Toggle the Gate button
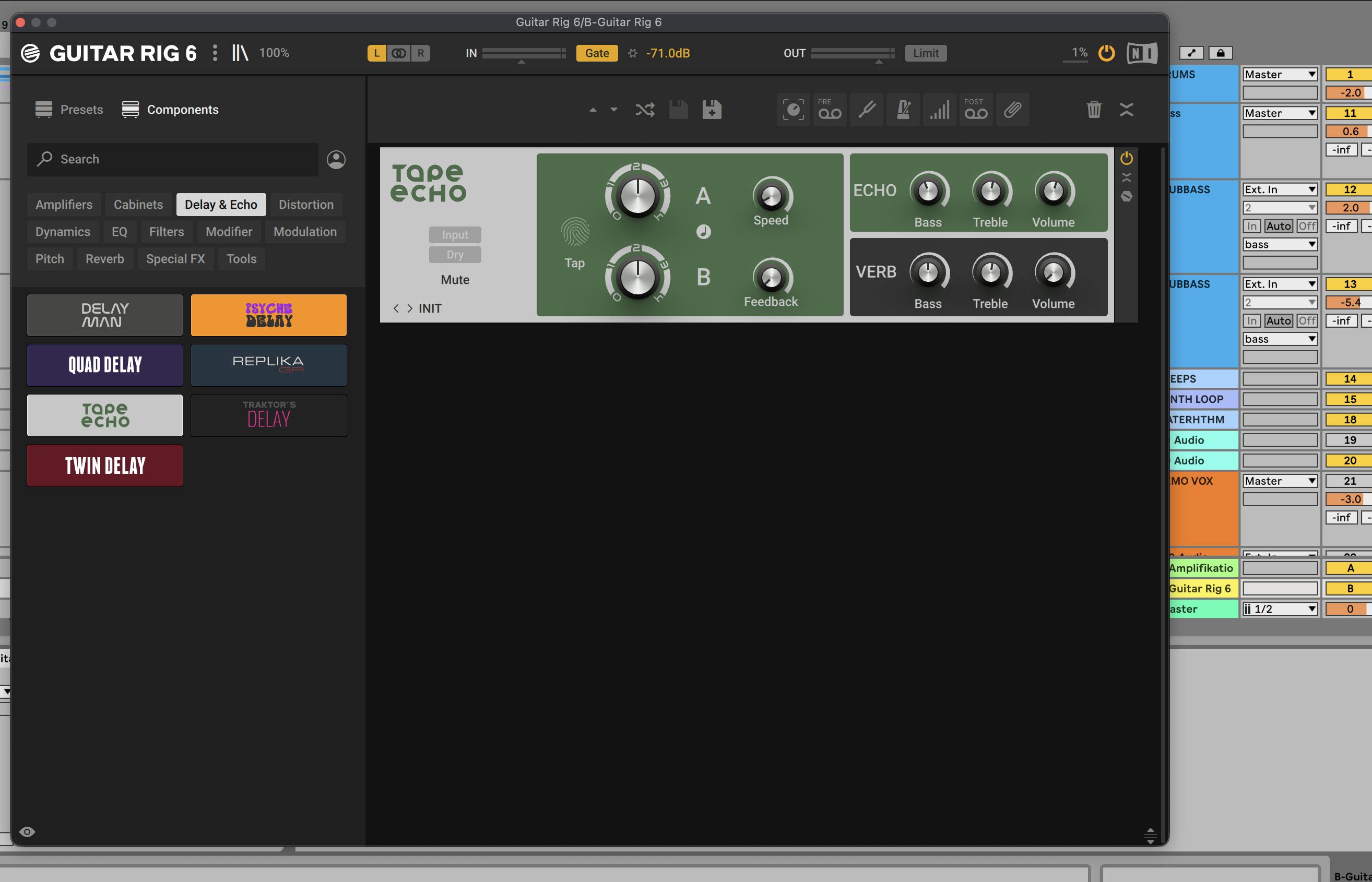This screenshot has height=882, width=1372. tap(596, 53)
